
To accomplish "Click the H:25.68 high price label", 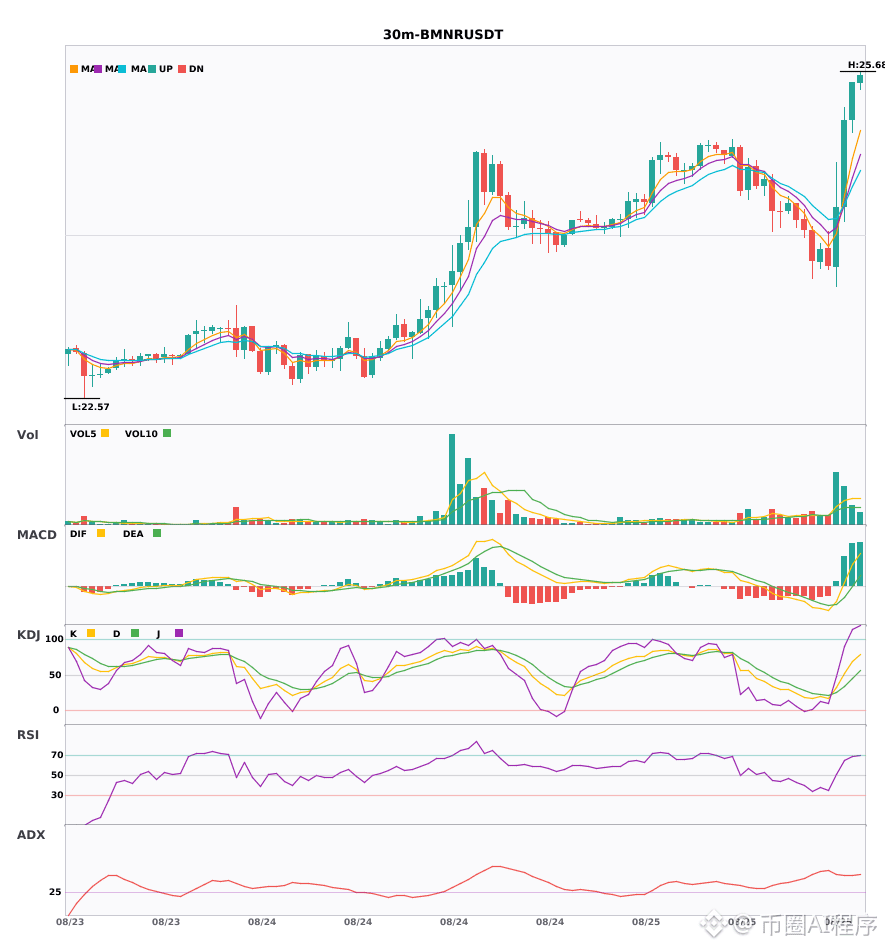I will (x=866, y=65).
